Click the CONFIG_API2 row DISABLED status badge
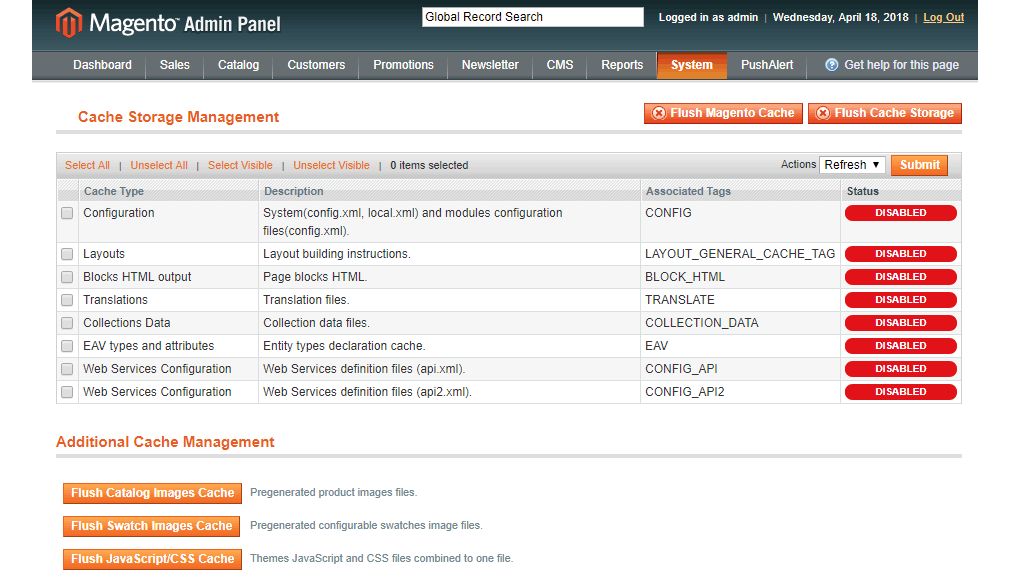This screenshot has height=580, width=1010. tap(900, 392)
